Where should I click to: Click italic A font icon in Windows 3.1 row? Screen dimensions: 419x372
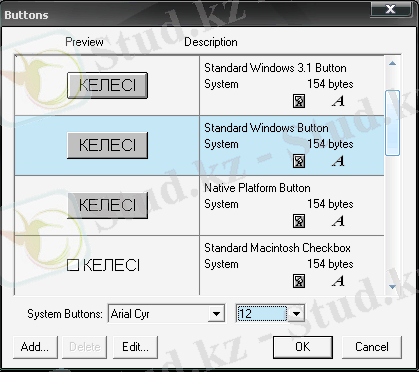pyautogui.click(x=338, y=101)
